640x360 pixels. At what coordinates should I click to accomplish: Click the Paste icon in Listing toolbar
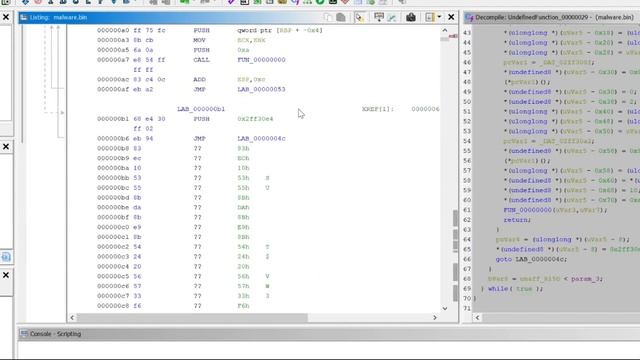pyautogui.click(x=341, y=17)
